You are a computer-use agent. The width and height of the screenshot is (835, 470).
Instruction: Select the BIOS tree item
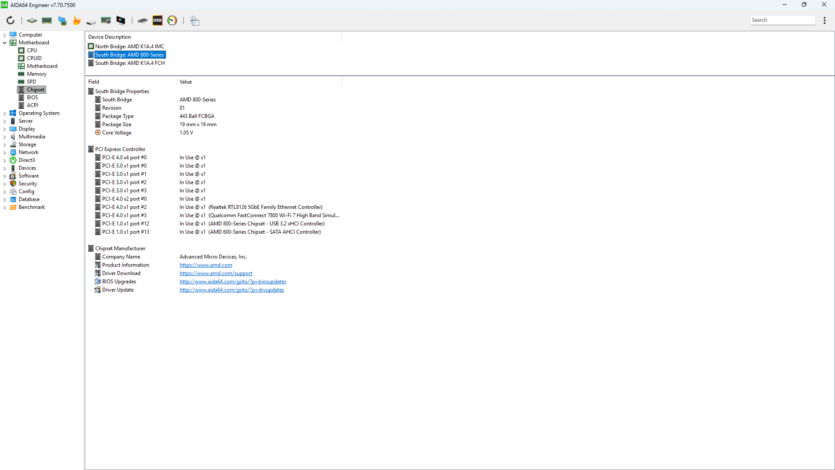tap(32, 97)
